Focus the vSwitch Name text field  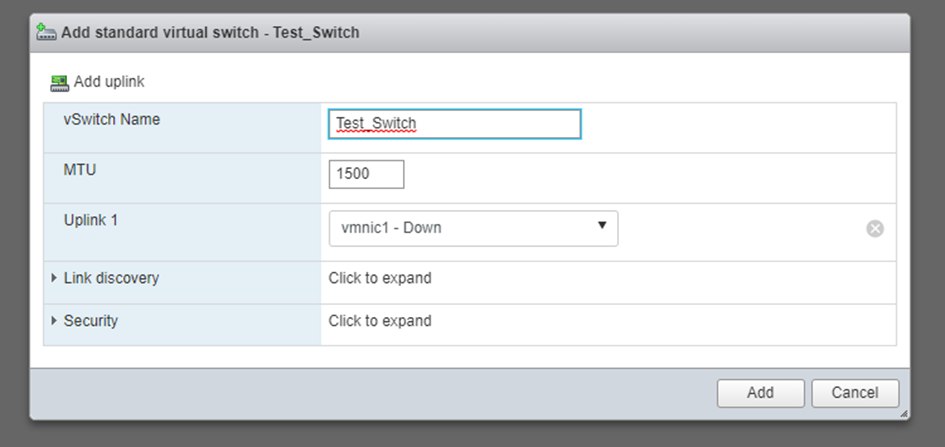tap(454, 124)
